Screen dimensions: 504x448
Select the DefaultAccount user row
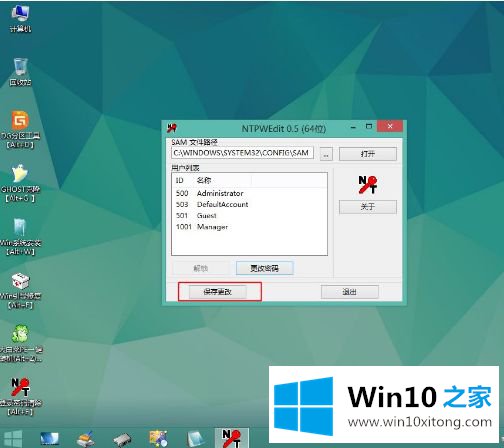point(249,204)
